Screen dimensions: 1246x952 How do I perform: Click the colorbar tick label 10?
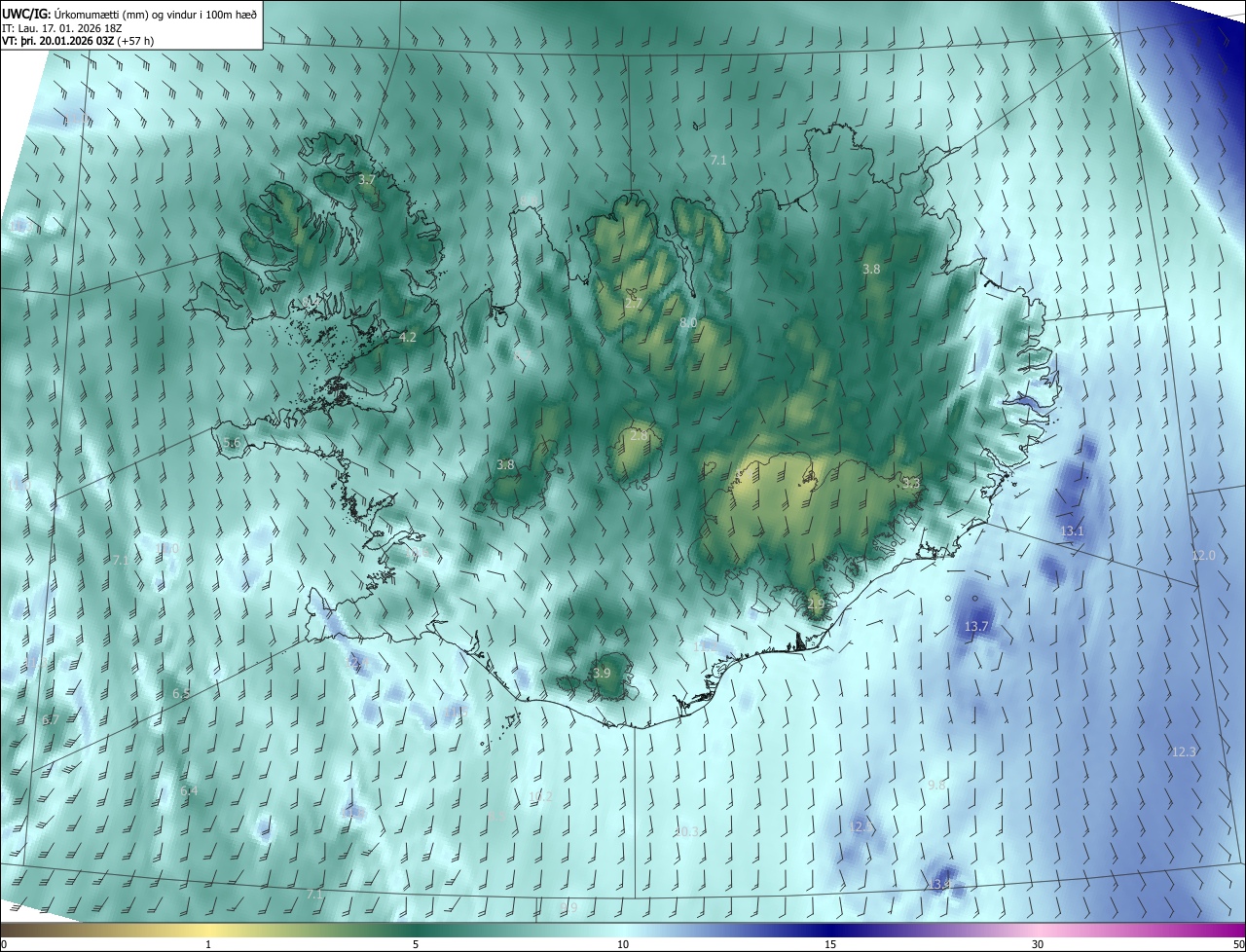(x=623, y=944)
